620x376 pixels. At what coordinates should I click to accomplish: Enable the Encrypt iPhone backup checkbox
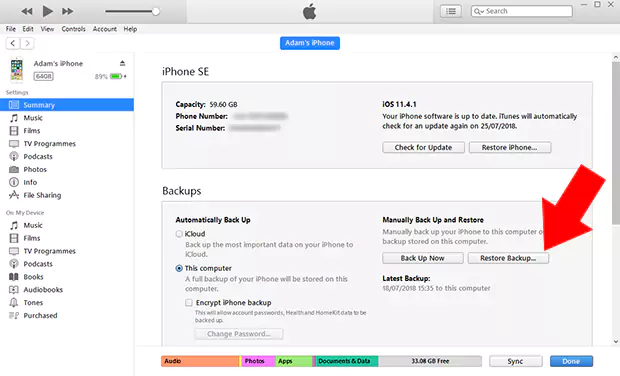coord(189,303)
